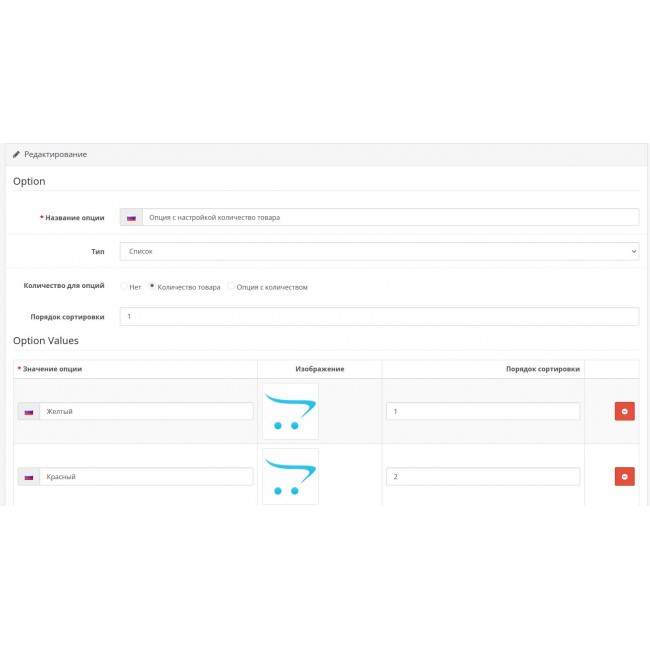Image resolution: width=650 pixels, height=650 pixels.
Task: Click the Желтый option value input
Action: (x=146, y=411)
